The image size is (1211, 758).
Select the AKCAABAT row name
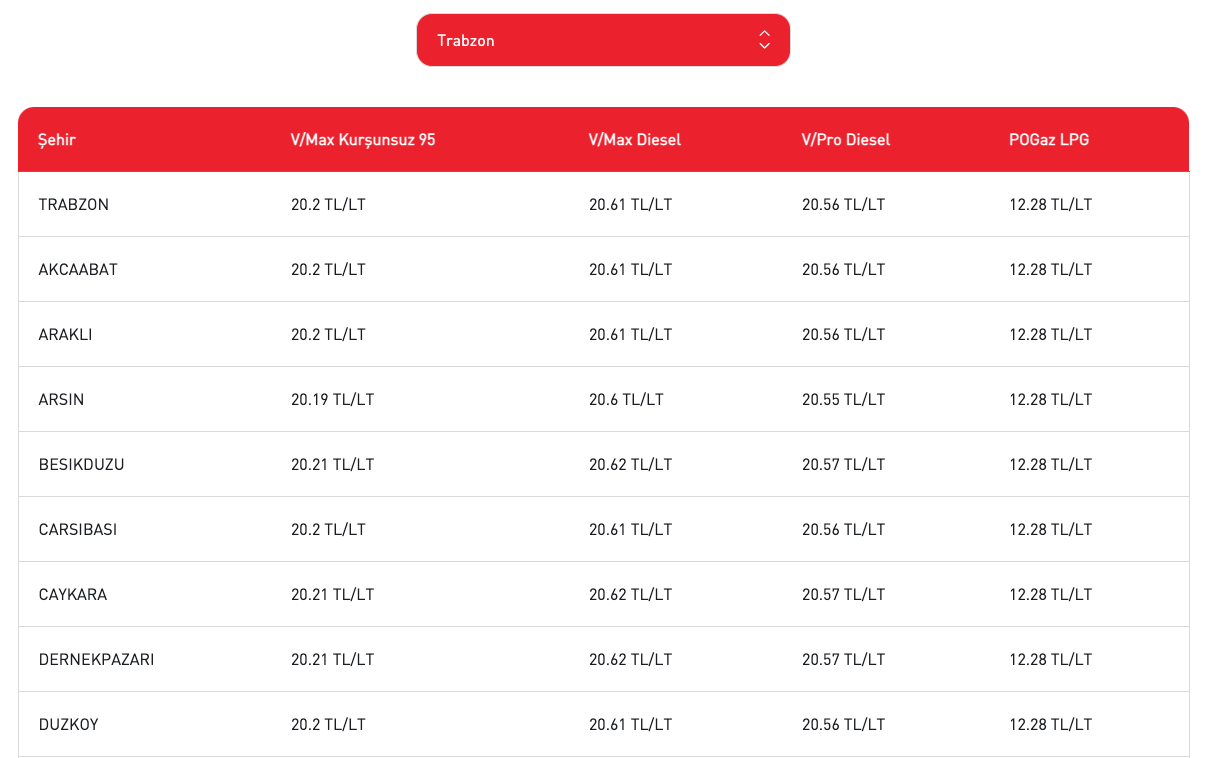tap(78, 270)
